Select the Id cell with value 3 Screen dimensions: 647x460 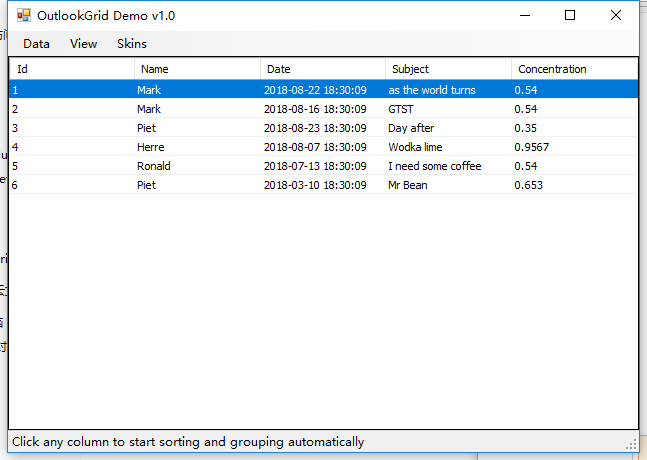click(72, 127)
